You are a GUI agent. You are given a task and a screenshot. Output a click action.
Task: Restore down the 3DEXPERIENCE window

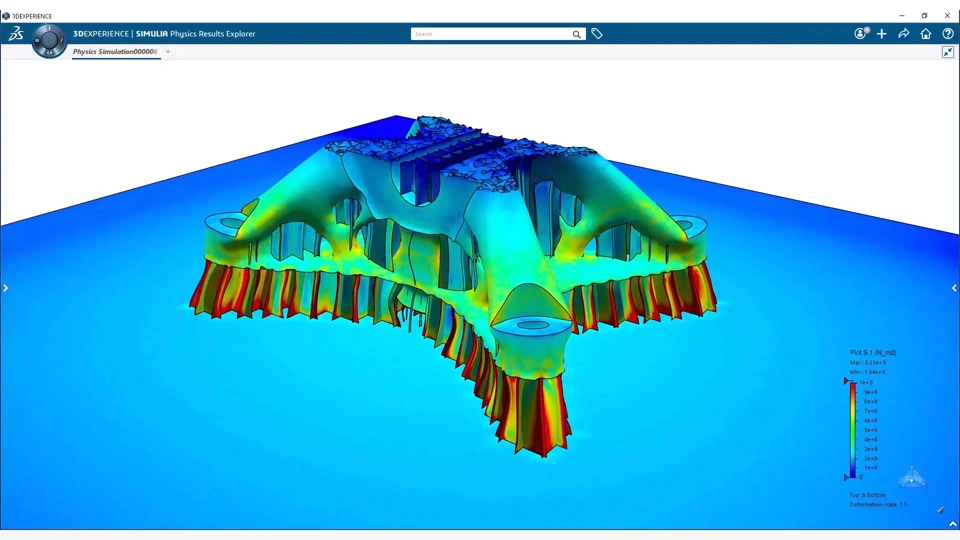(x=924, y=16)
